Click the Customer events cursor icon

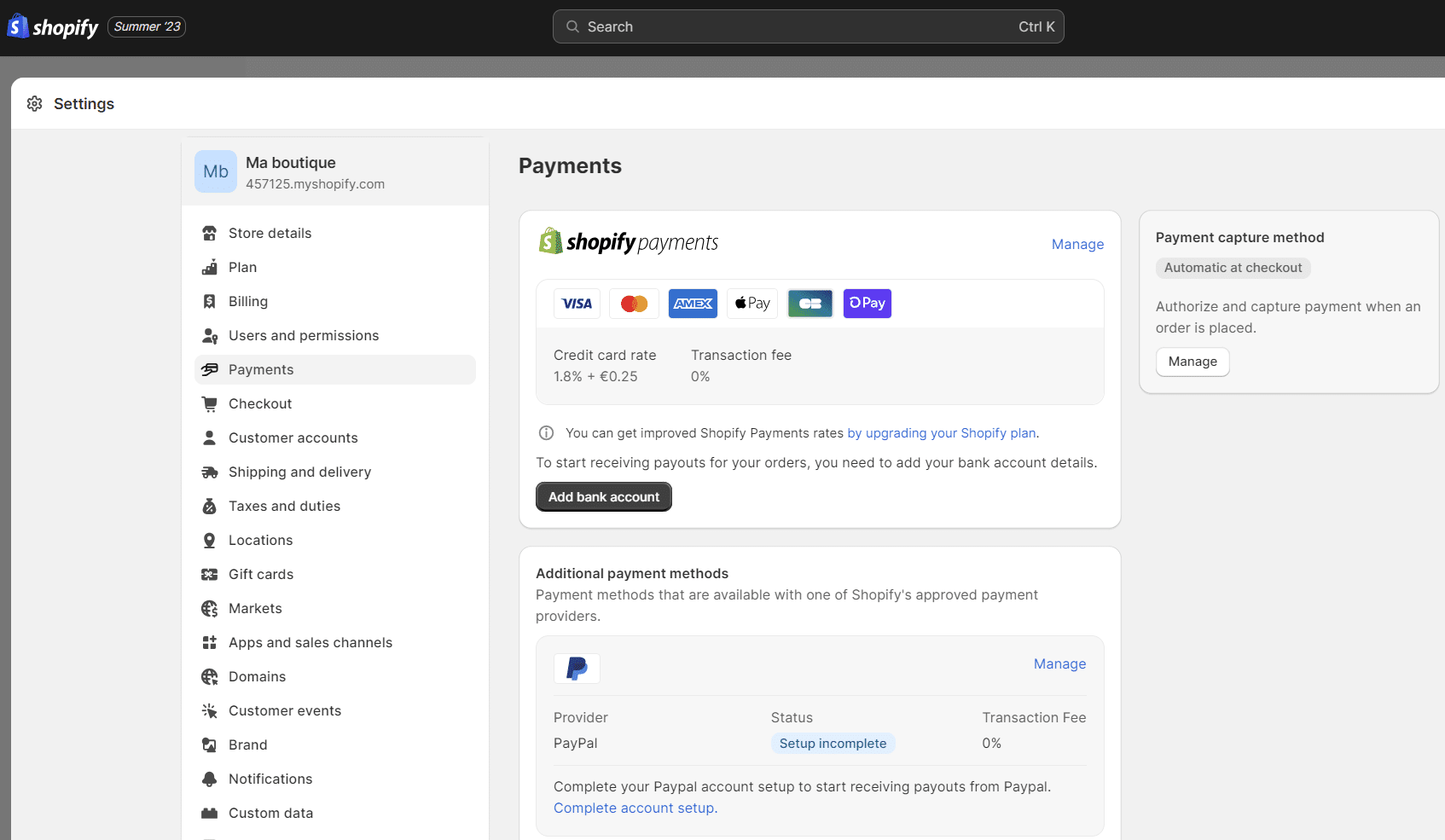click(209, 710)
